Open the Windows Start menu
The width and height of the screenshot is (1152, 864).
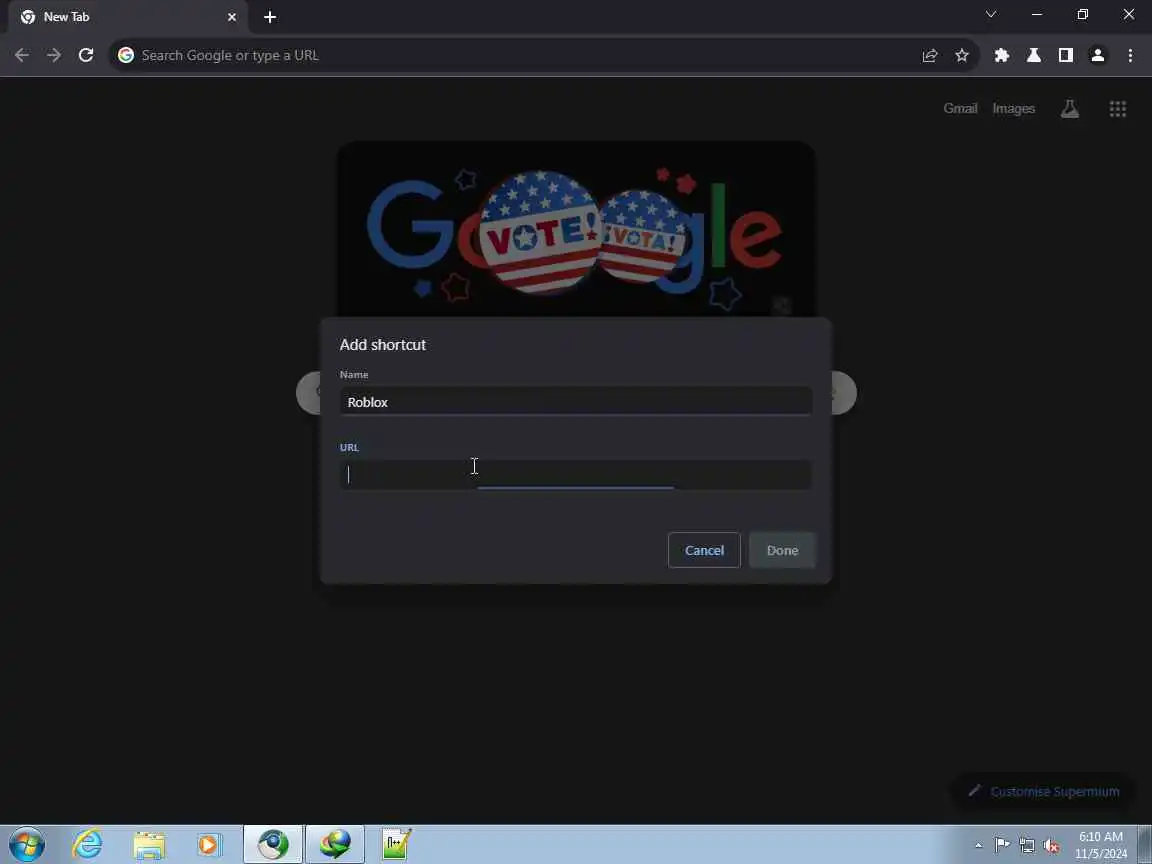[x=27, y=844]
